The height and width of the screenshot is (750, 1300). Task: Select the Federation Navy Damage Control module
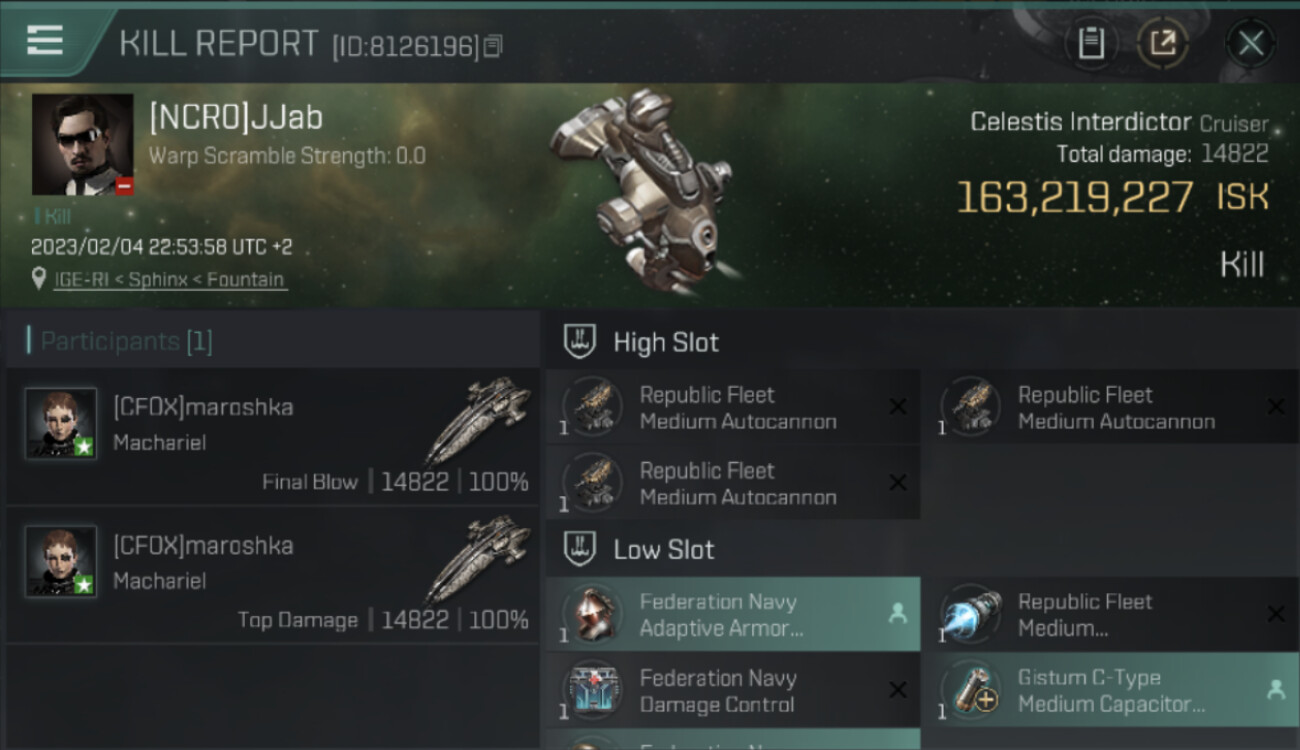pyautogui.click(x=733, y=690)
